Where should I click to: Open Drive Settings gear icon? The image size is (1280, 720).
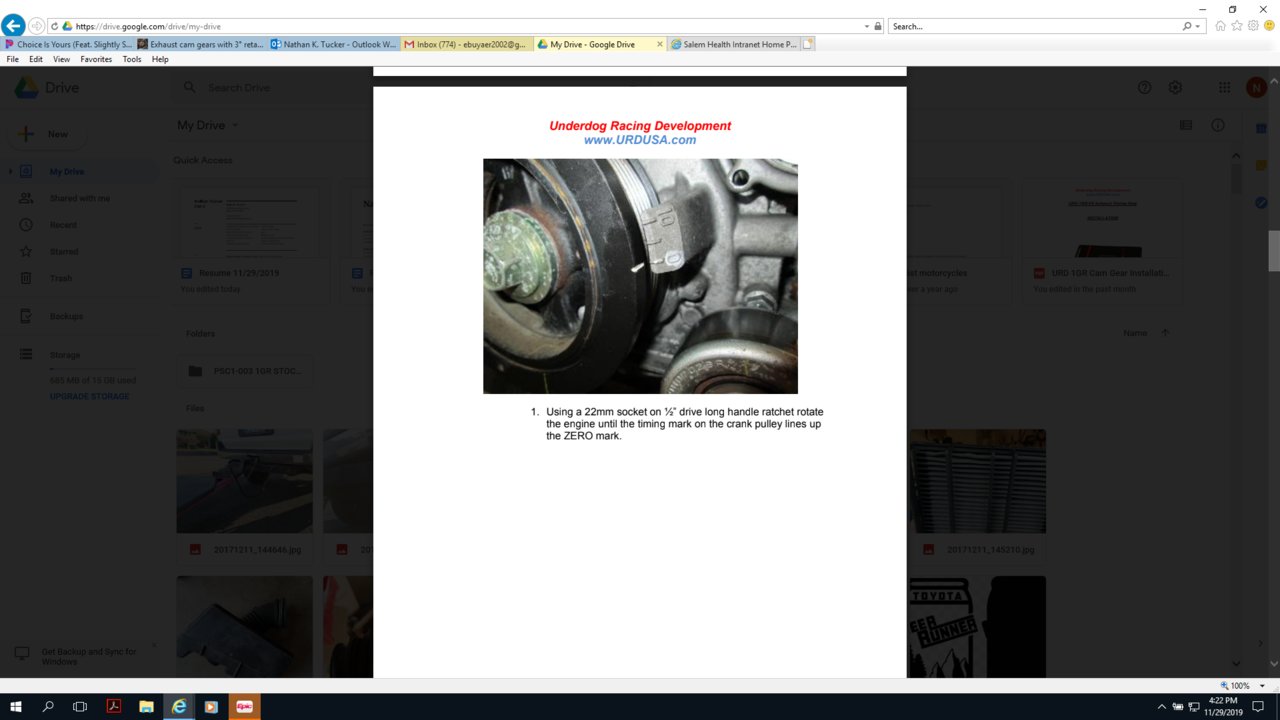tap(1175, 88)
